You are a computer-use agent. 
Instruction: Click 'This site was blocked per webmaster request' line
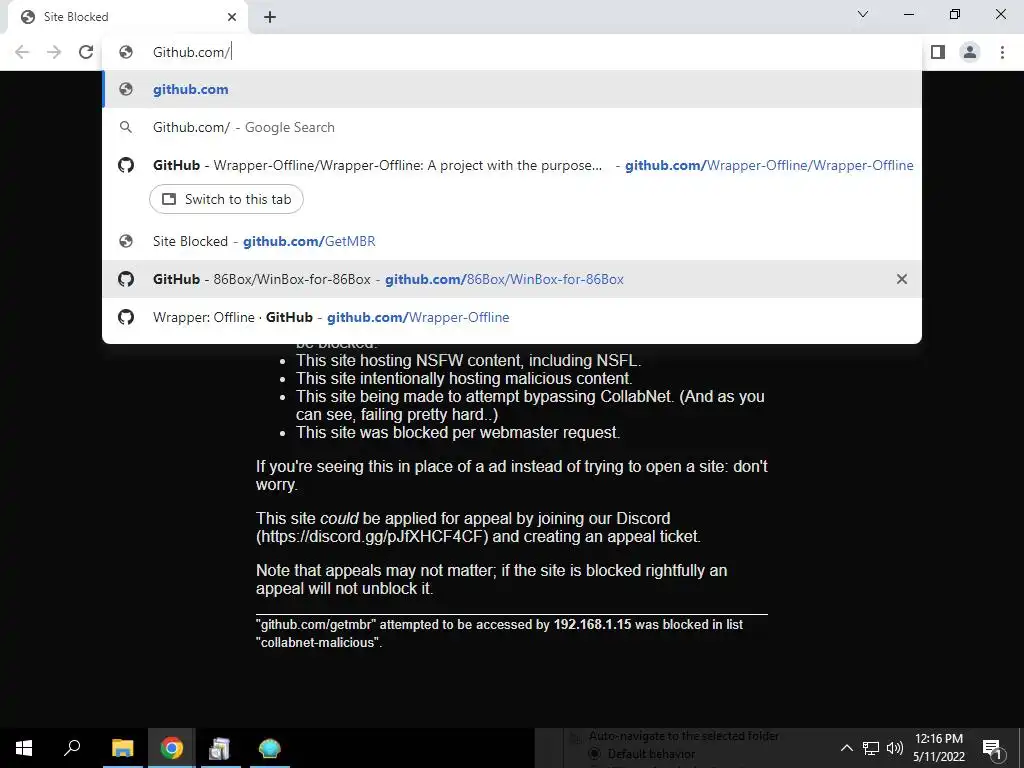[x=458, y=432]
